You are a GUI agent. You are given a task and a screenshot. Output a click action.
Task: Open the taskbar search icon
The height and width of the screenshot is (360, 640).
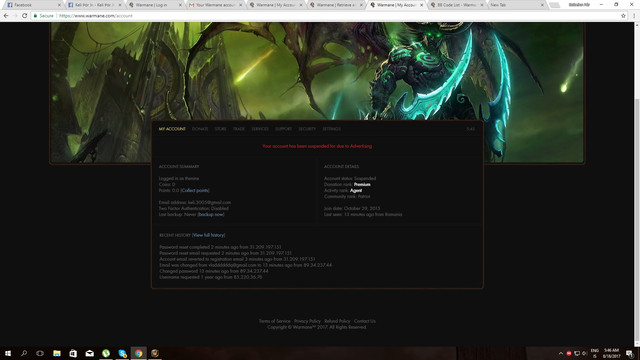tap(24, 353)
